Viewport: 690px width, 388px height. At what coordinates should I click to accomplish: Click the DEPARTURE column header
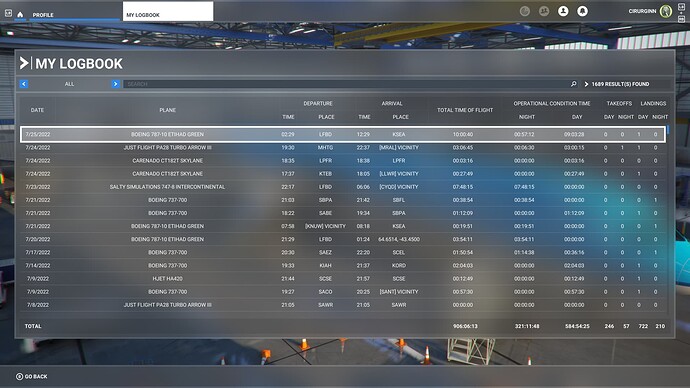click(318, 103)
